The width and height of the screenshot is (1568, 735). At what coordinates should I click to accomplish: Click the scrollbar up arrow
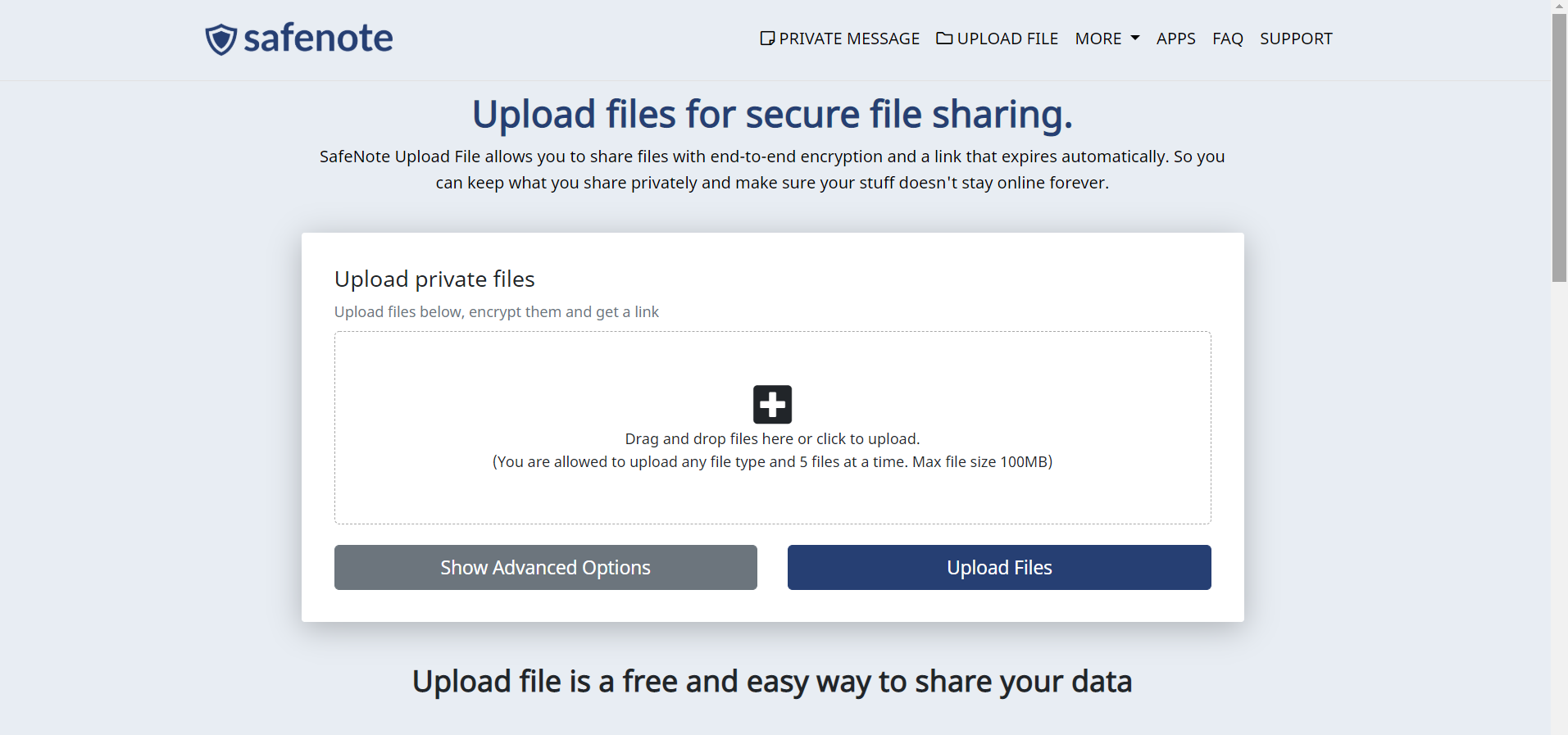coord(1559,7)
